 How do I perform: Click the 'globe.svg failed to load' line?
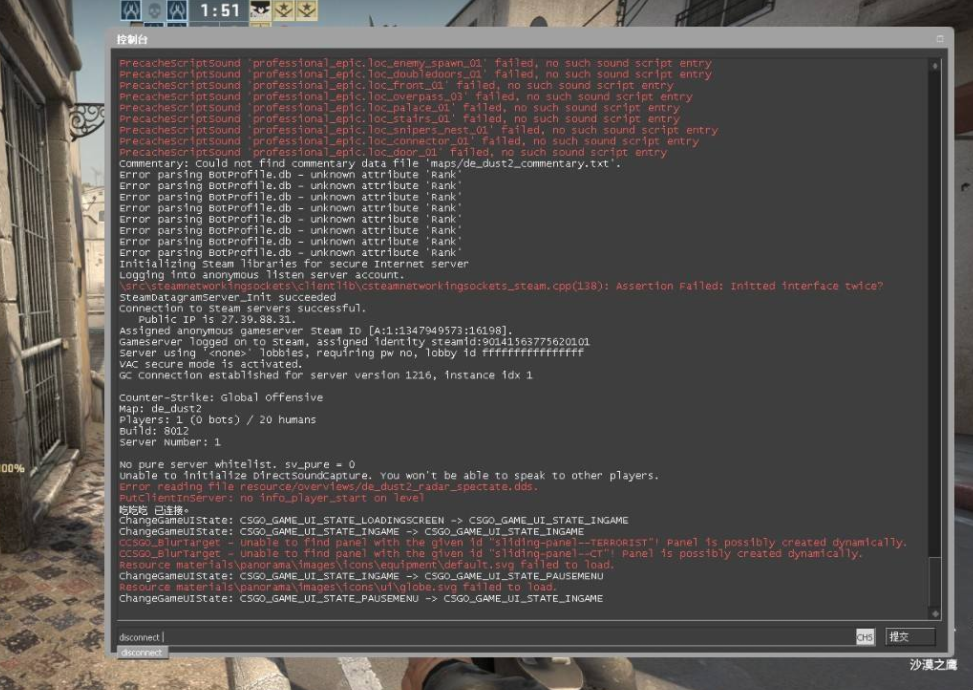(338, 587)
